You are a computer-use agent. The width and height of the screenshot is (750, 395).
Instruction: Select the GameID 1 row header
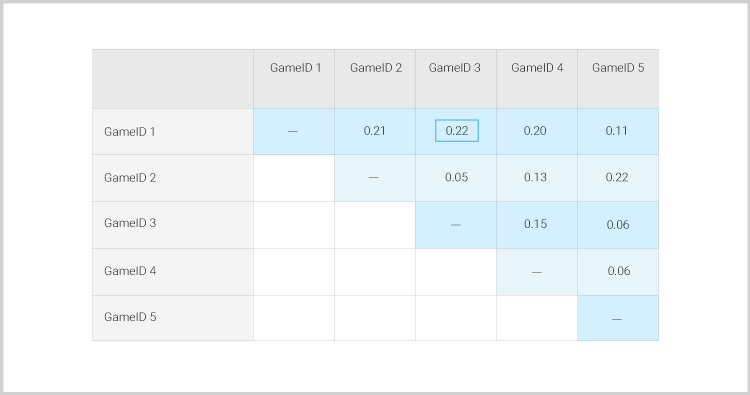(173, 132)
